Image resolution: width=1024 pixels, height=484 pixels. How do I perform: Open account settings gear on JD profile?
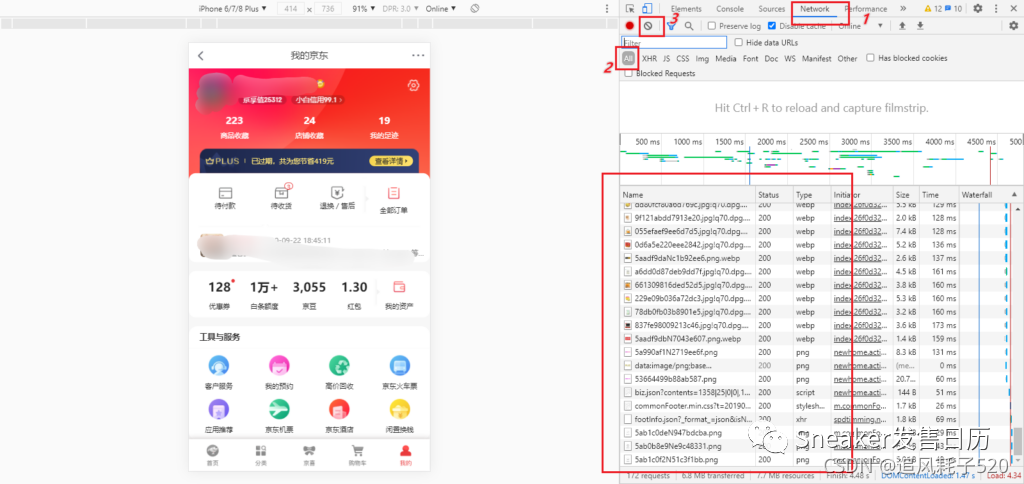[413, 85]
